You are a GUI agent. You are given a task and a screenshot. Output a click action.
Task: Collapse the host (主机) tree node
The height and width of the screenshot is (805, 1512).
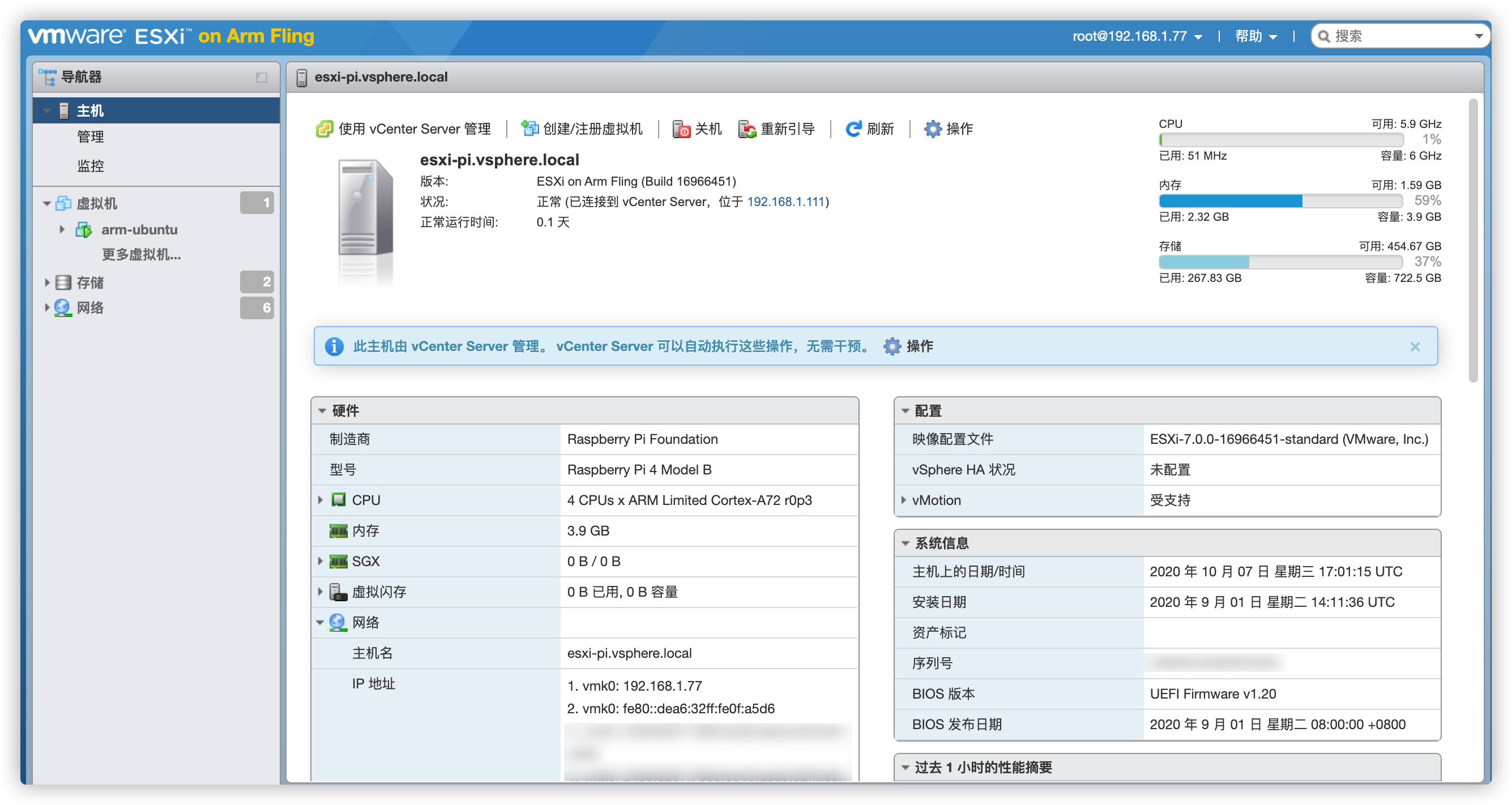47,111
